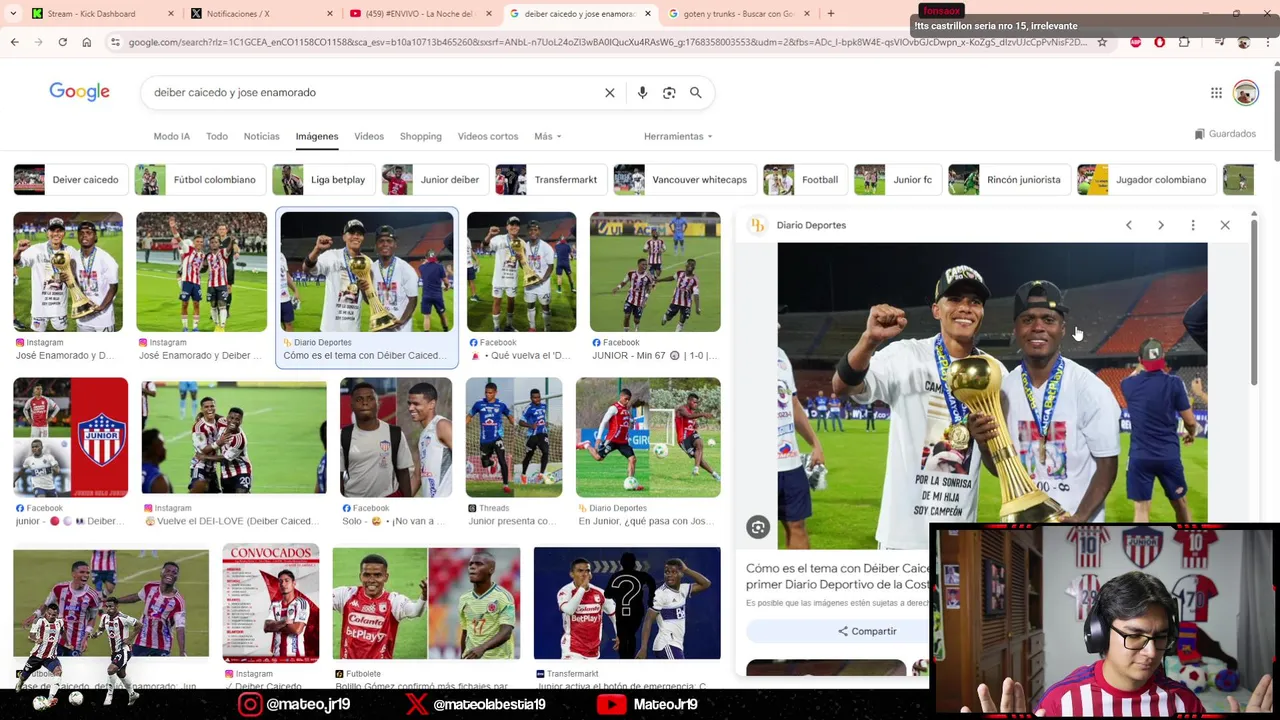Switch to Videos cortos results
1280x720 pixels.
coord(488,136)
